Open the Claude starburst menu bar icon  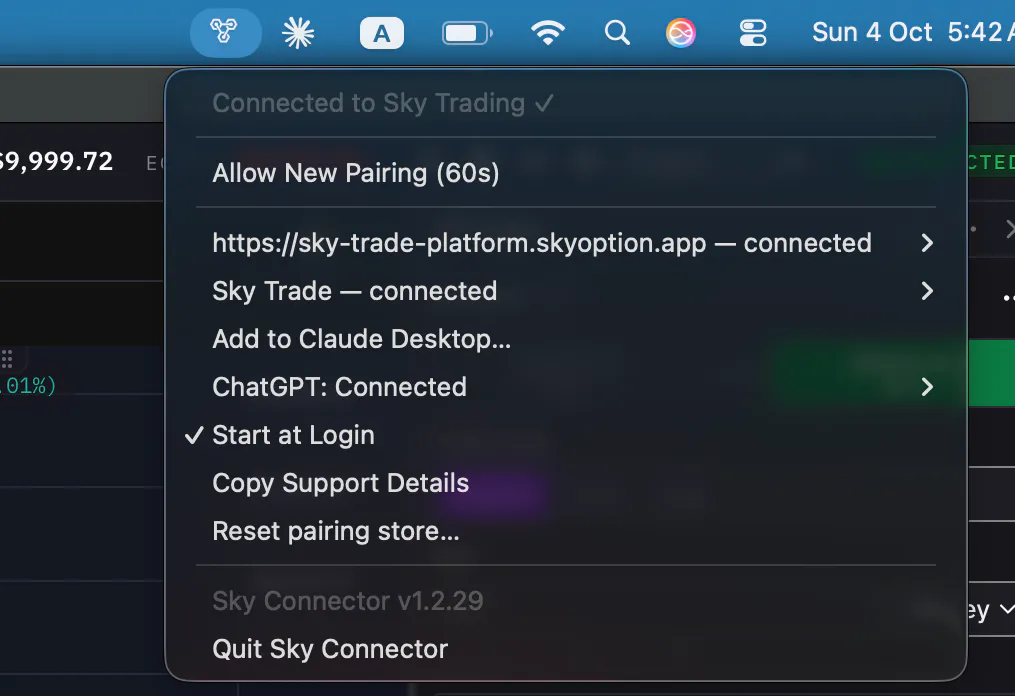[298, 32]
